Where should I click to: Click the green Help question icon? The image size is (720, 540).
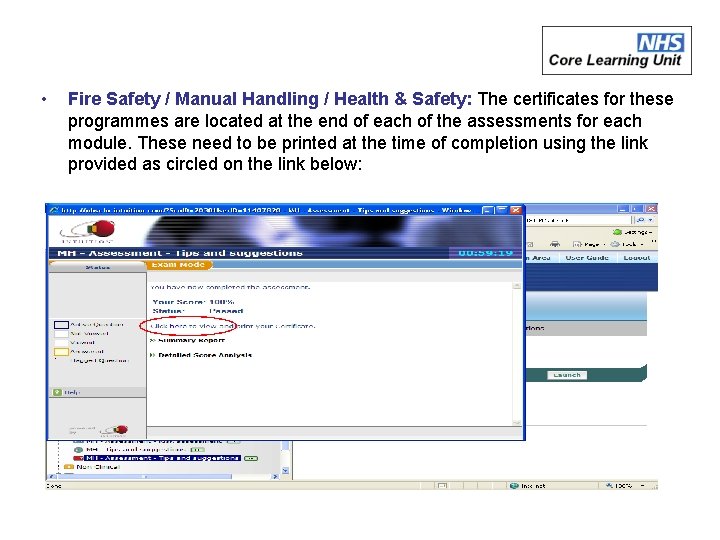point(57,392)
